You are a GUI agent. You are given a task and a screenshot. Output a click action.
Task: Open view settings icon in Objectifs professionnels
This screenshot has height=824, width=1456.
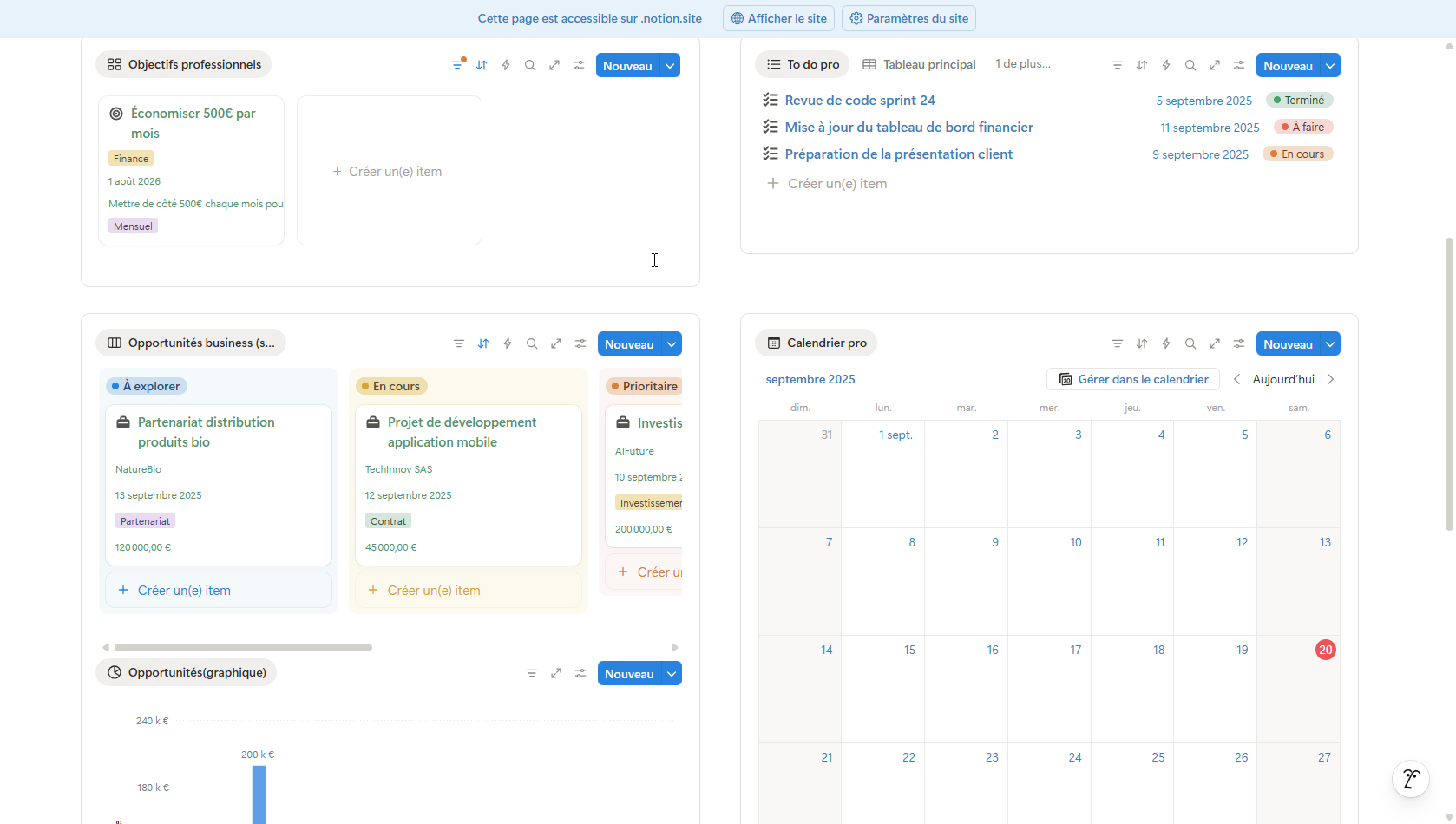(579, 65)
